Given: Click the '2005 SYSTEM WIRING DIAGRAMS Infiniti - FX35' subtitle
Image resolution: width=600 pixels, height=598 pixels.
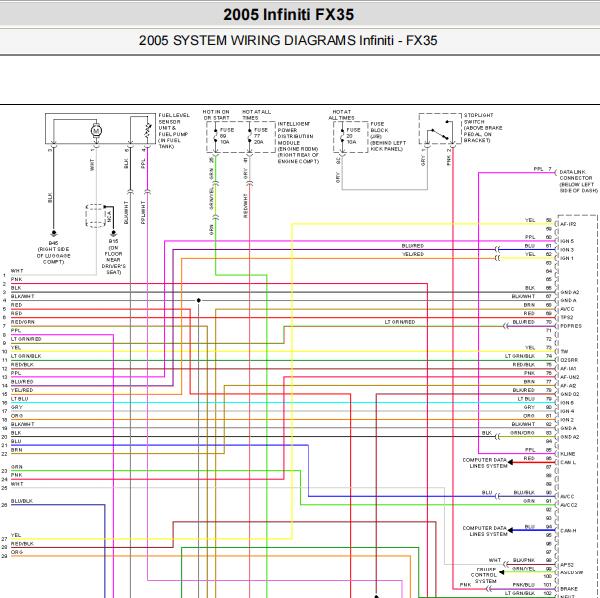Looking at the screenshot, I should [x=288, y=41].
